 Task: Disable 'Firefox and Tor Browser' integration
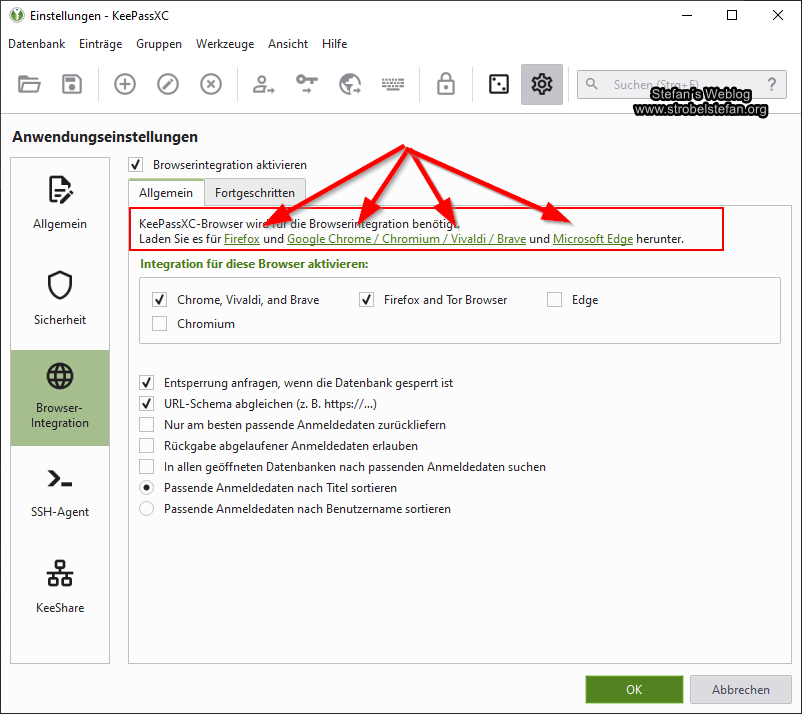tap(367, 299)
